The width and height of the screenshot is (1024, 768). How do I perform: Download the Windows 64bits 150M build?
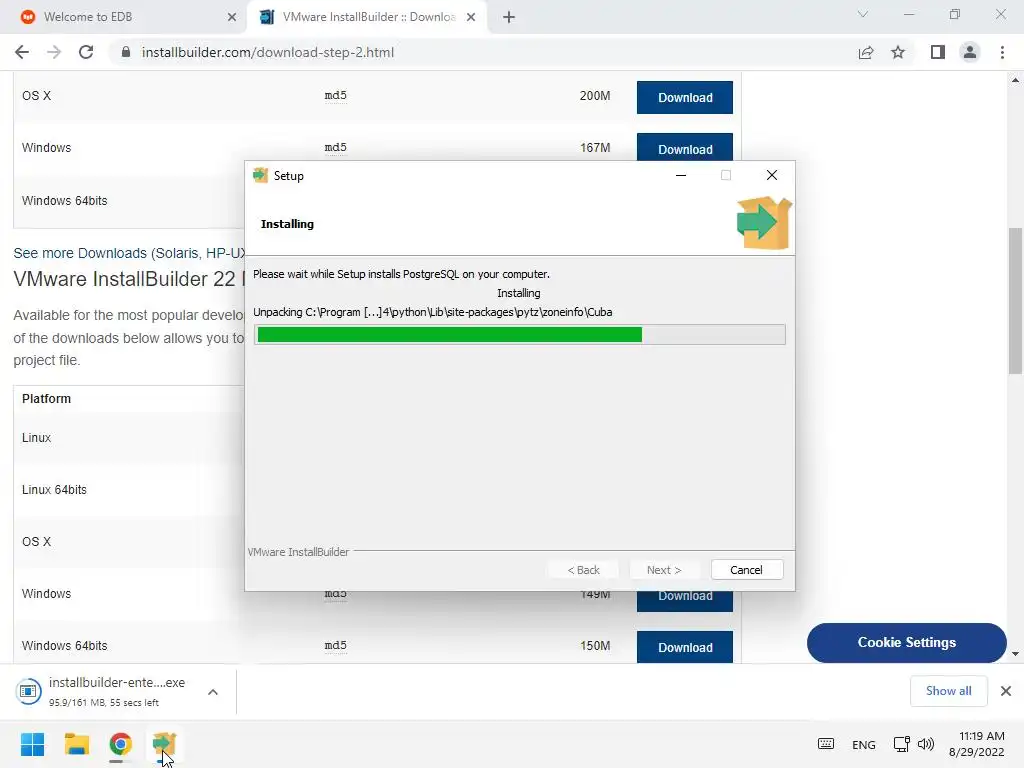(684, 647)
